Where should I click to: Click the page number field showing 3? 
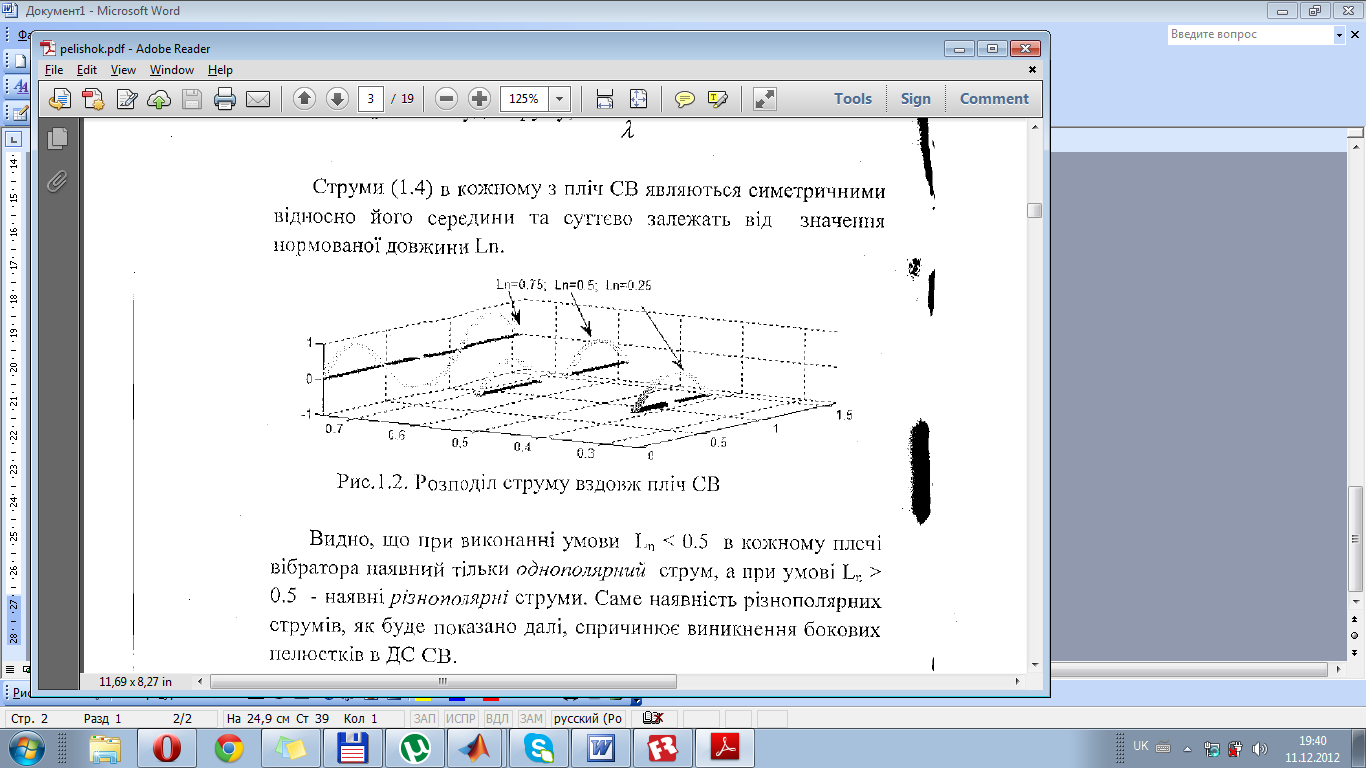point(371,99)
